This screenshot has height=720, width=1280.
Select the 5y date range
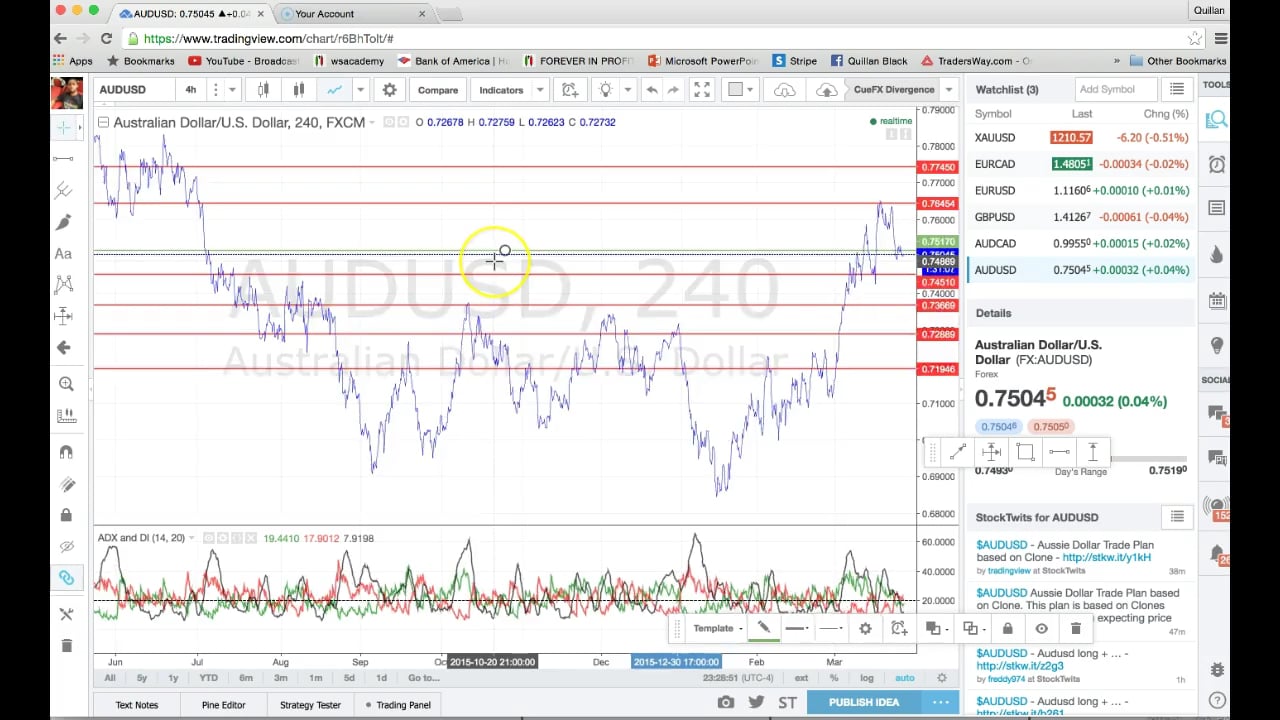point(141,678)
